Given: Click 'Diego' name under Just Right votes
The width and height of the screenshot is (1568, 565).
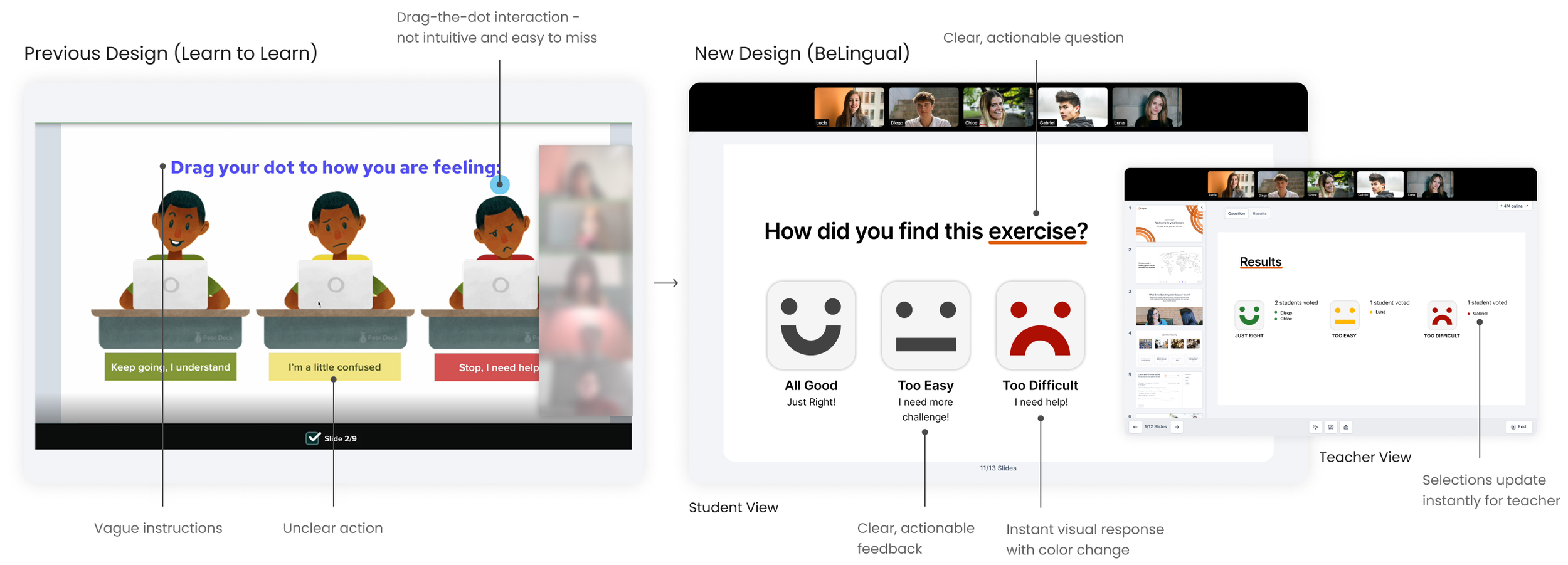Looking at the screenshot, I should (1286, 313).
